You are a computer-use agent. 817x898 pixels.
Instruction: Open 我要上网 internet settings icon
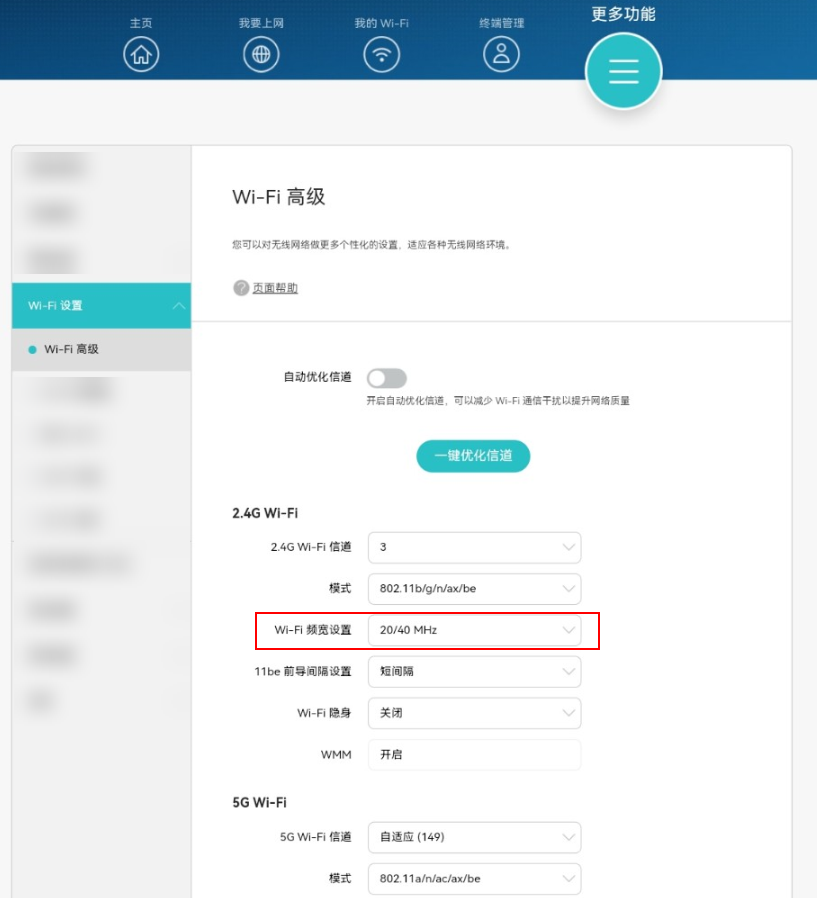coord(261,54)
